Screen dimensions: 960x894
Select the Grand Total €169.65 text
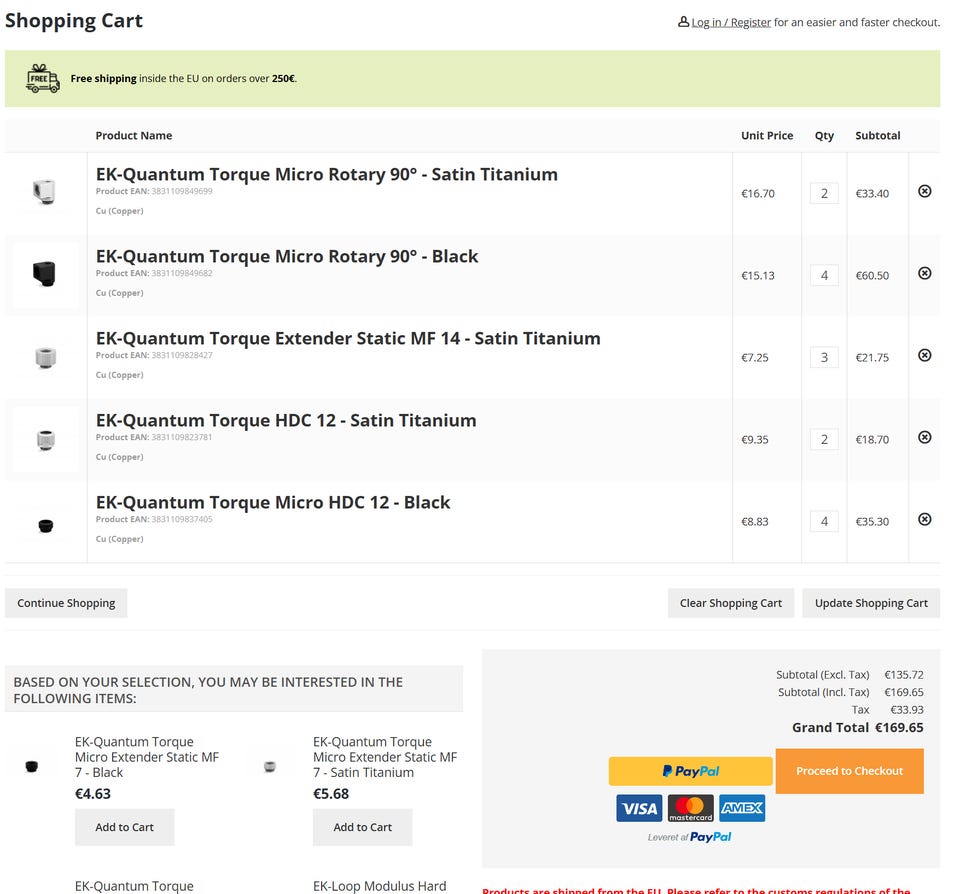pos(857,727)
